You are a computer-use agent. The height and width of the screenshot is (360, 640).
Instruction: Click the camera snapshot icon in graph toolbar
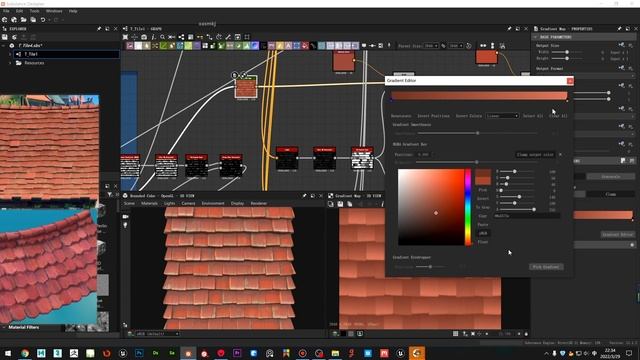tap(144, 37)
